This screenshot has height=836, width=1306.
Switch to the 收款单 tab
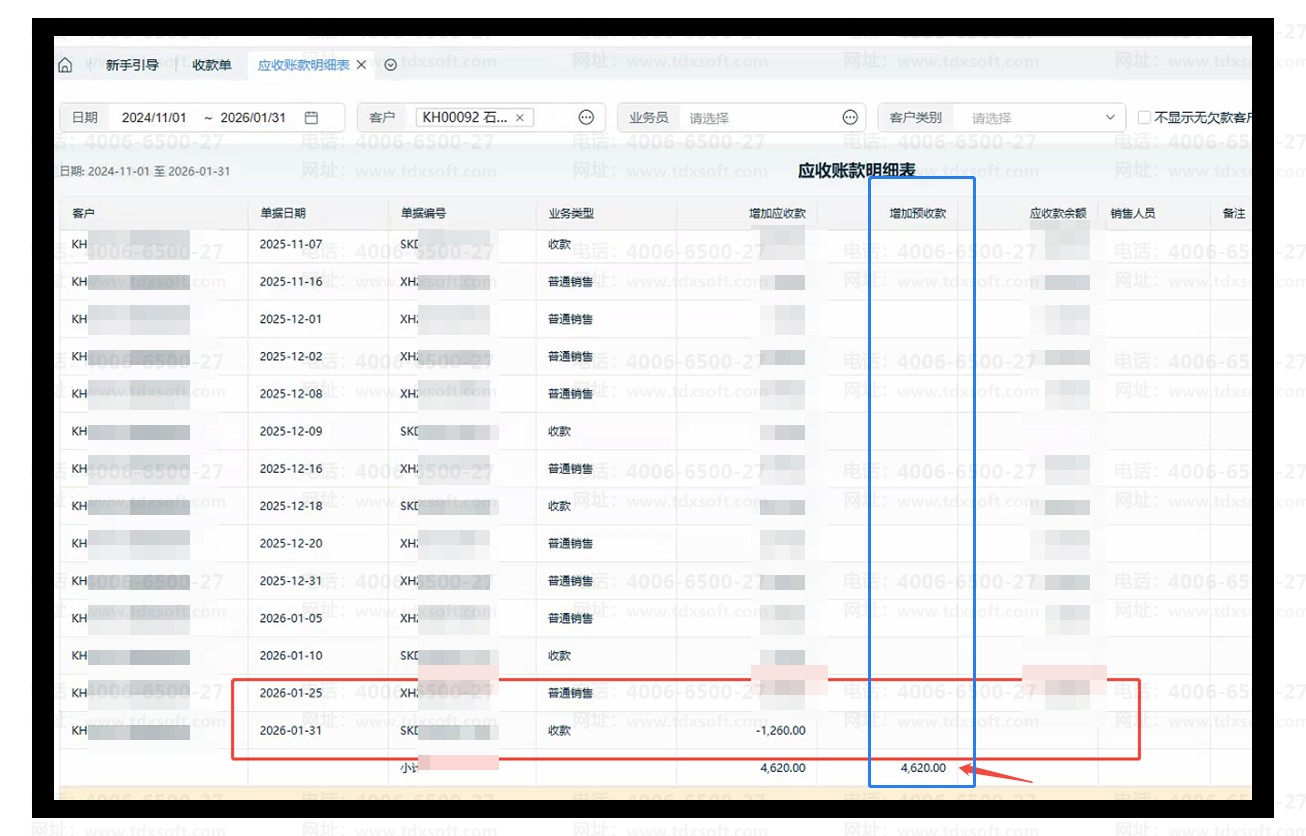pos(212,65)
